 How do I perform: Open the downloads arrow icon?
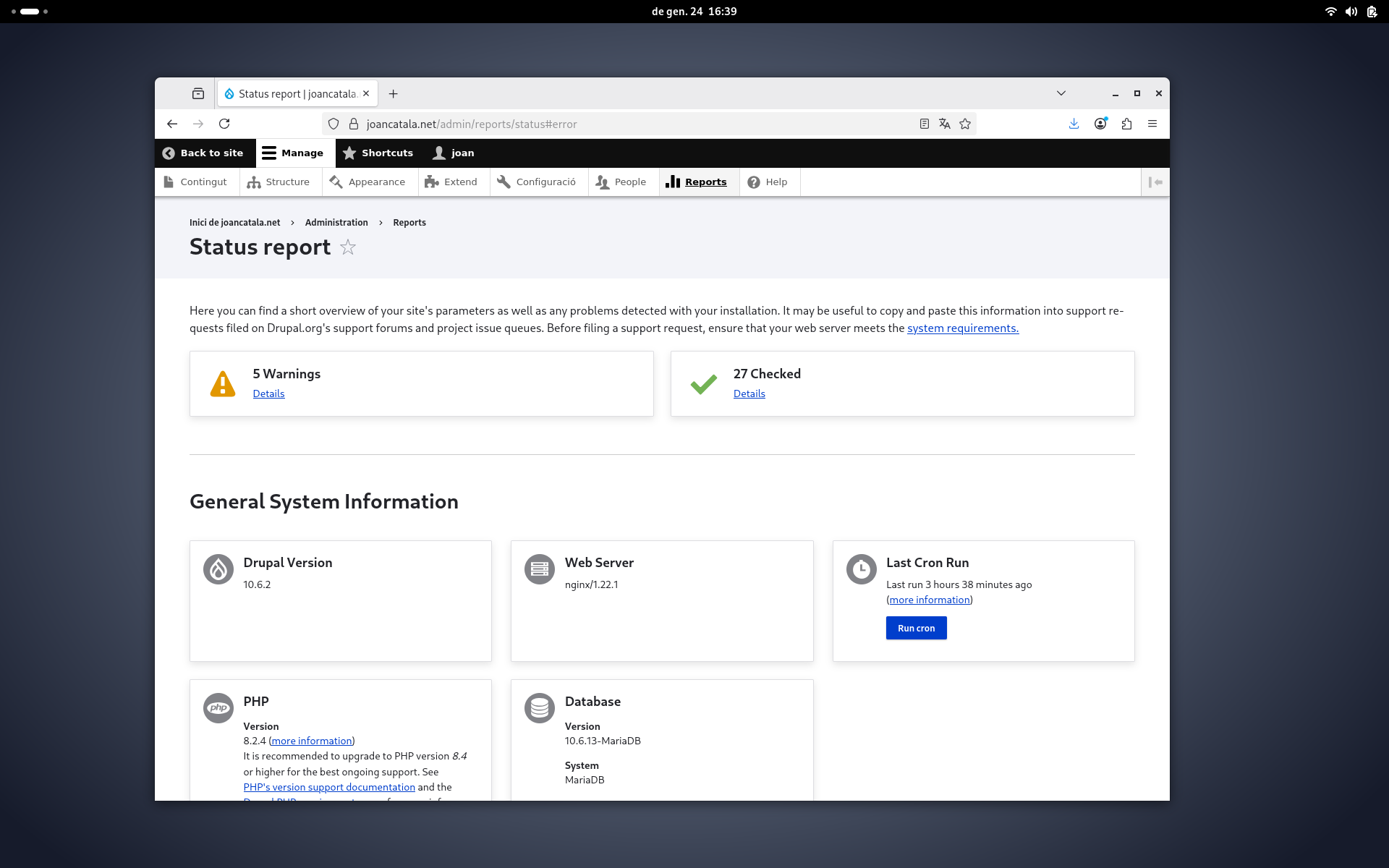pyautogui.click(x=1074, y=124)
